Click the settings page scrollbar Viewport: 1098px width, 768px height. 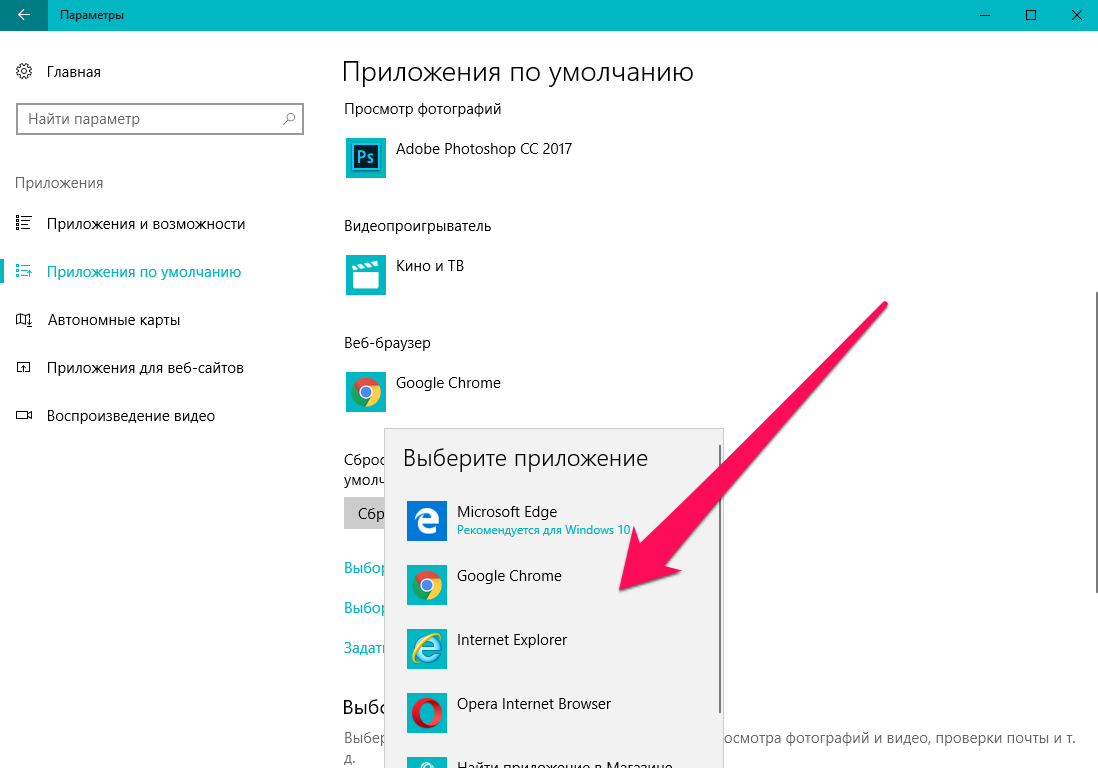click(1095, 442)
